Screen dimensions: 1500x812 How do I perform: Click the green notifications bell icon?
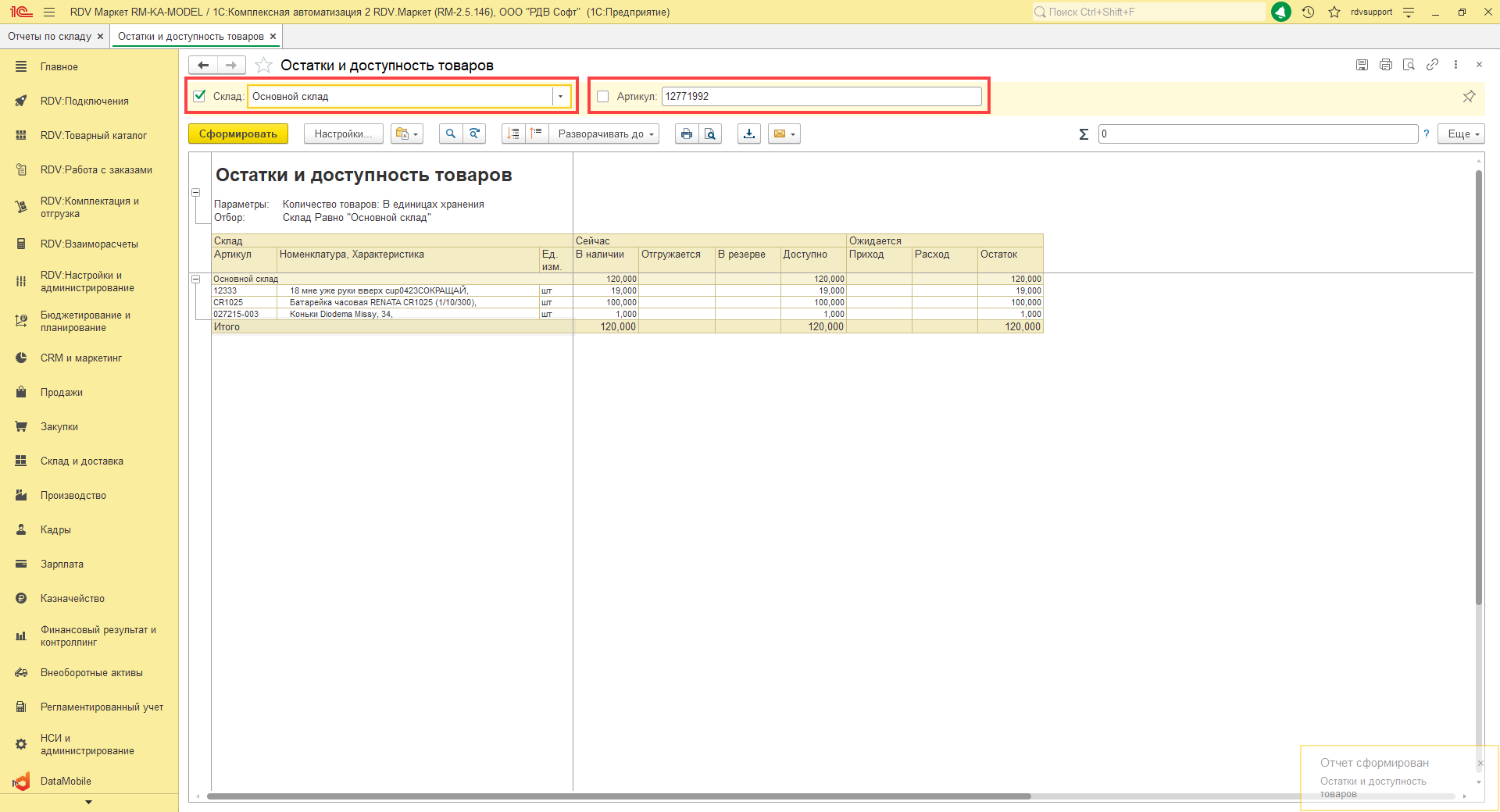click(x=1281, y=12)
